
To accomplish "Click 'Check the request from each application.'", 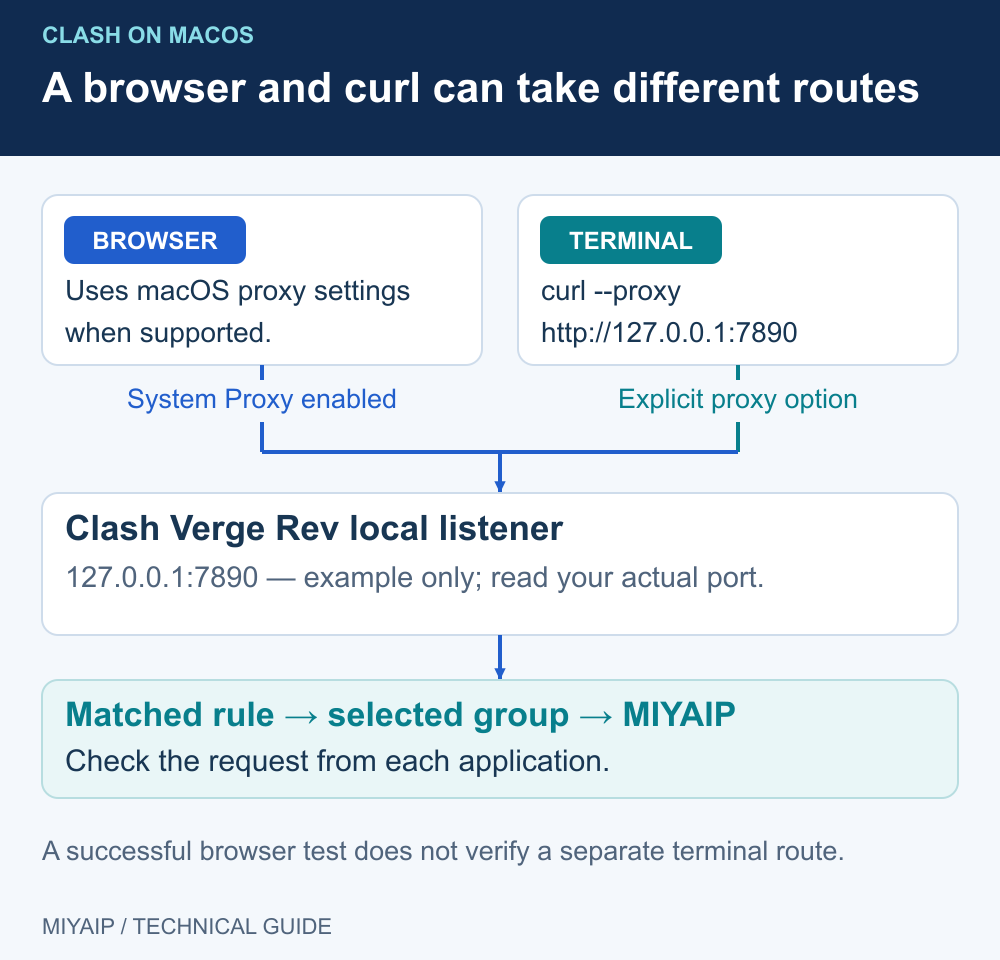I will click(337, 762).
